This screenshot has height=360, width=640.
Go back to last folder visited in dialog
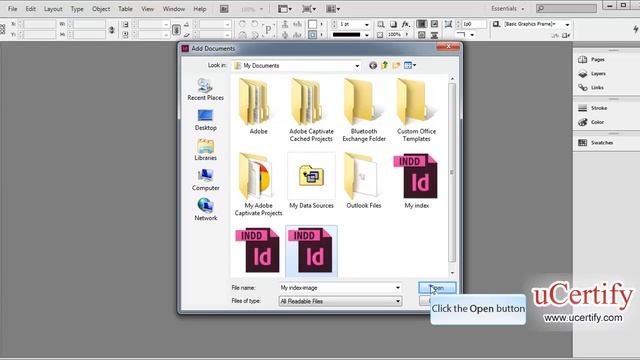pos(373,65)
